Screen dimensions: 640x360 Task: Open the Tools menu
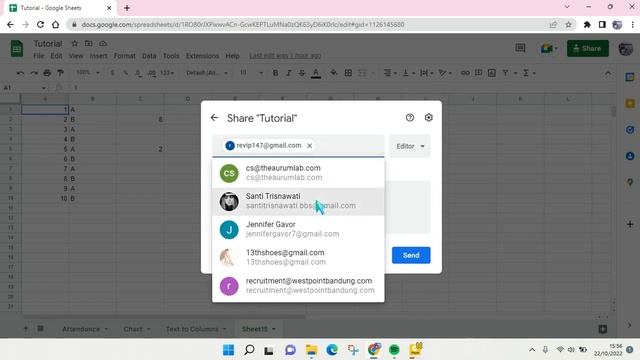click(171, 56)
